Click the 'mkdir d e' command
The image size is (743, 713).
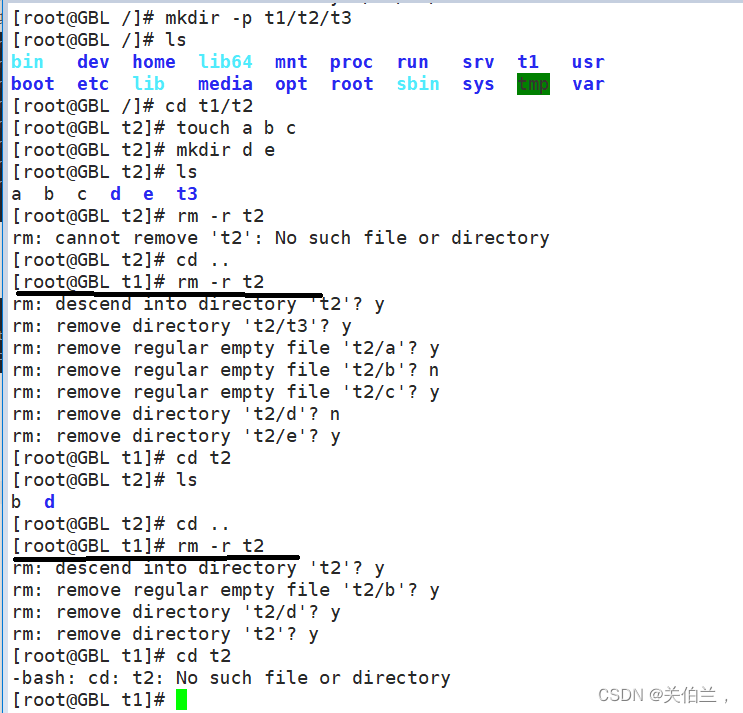point(226,150)
